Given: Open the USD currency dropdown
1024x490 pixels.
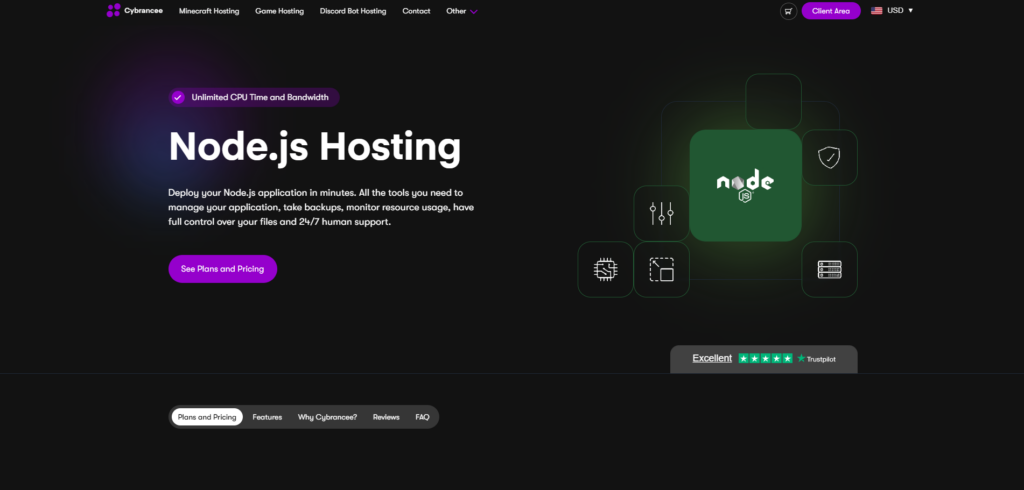Looking at the screenshot, I should pyautogui.click(x=900, y=10).
